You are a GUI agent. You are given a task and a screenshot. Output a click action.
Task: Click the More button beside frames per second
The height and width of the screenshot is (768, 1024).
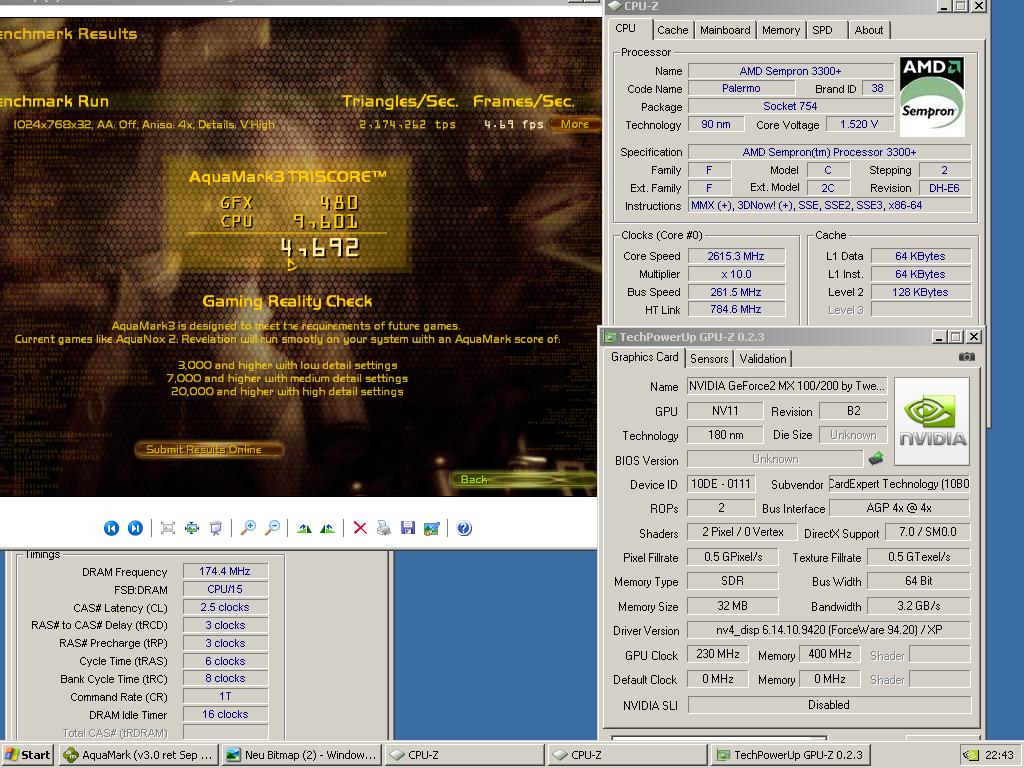click(575, 124)
